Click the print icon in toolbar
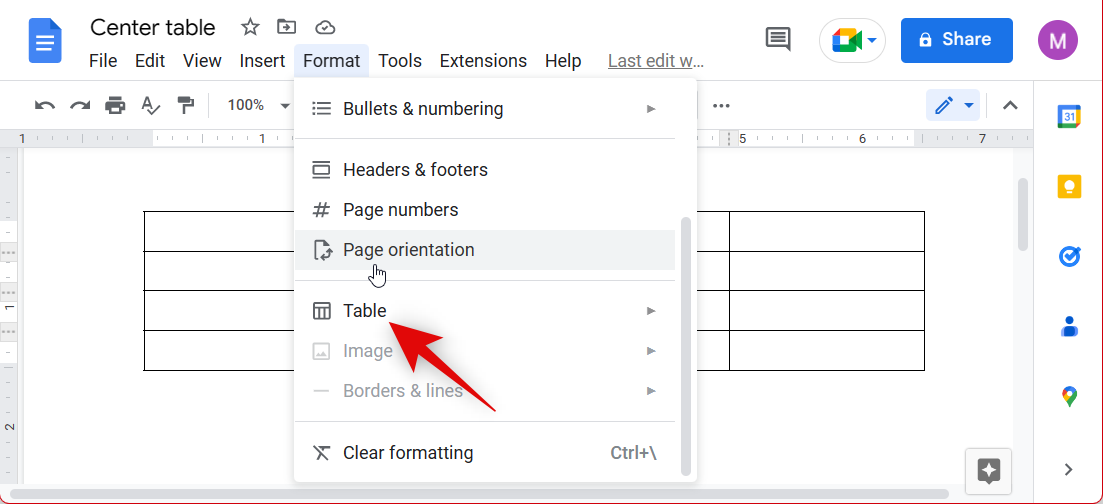 116,105
